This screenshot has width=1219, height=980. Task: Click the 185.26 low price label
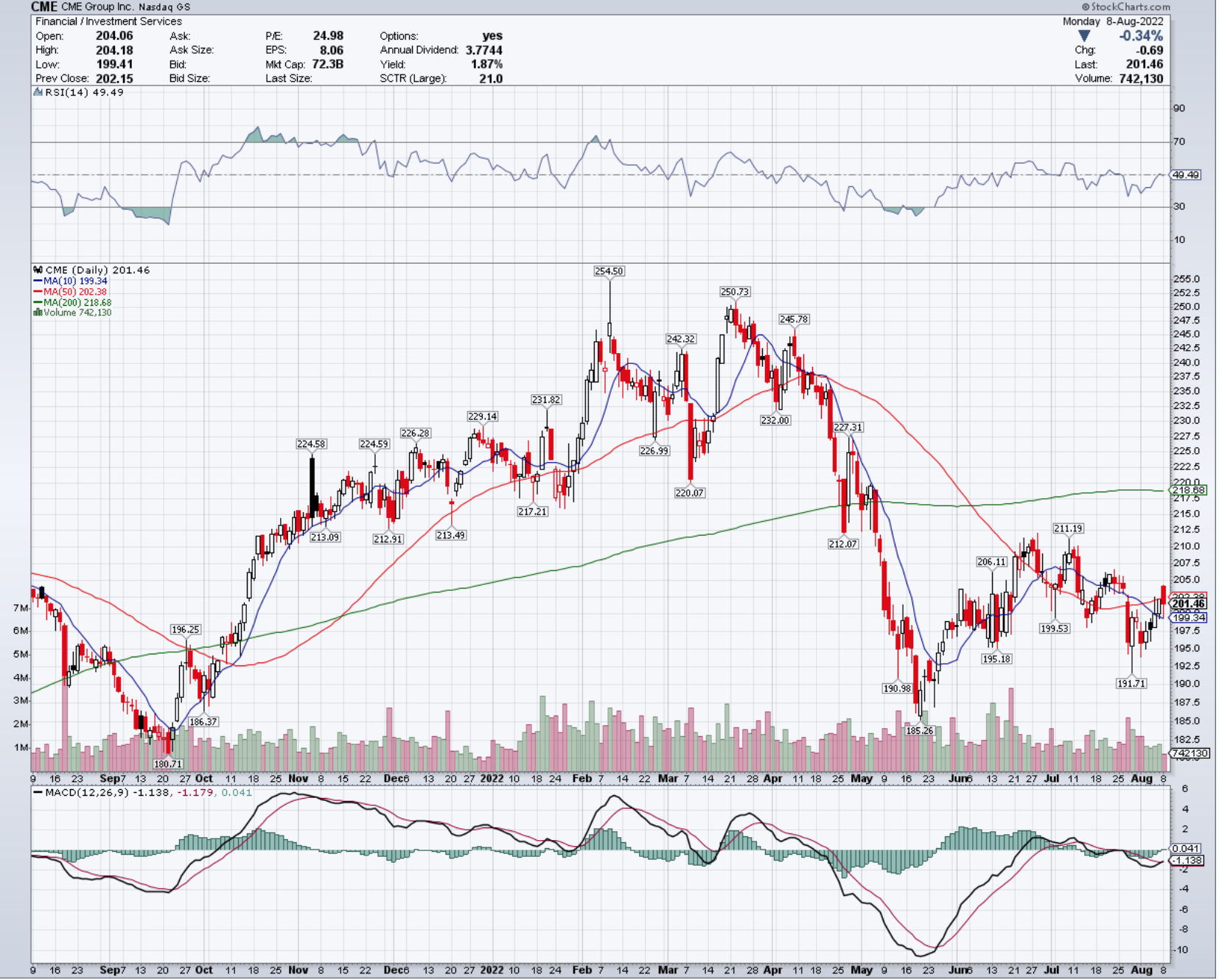pyautogui.click(x=919, y=730)
